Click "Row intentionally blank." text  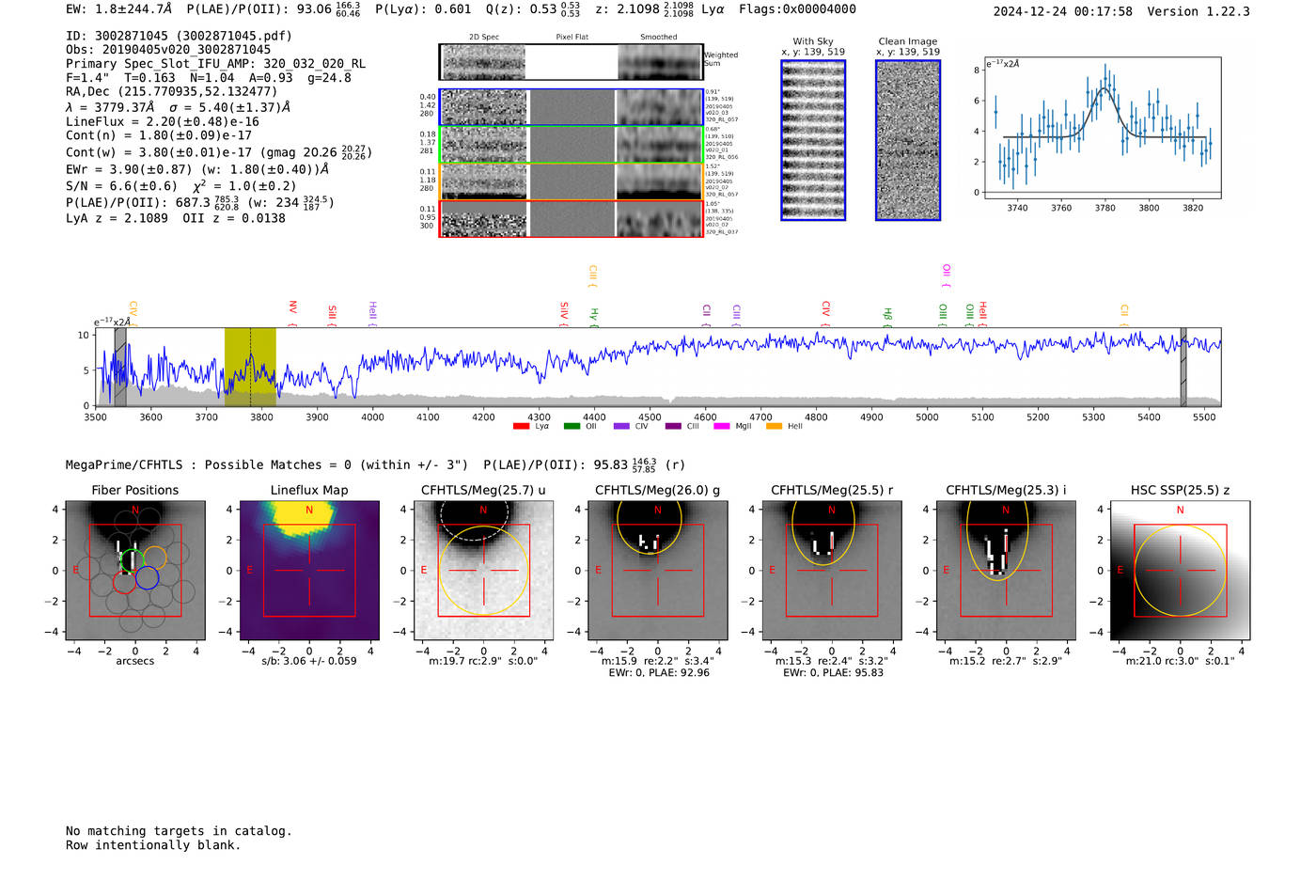pyautogui.click(x=153, y=845)
